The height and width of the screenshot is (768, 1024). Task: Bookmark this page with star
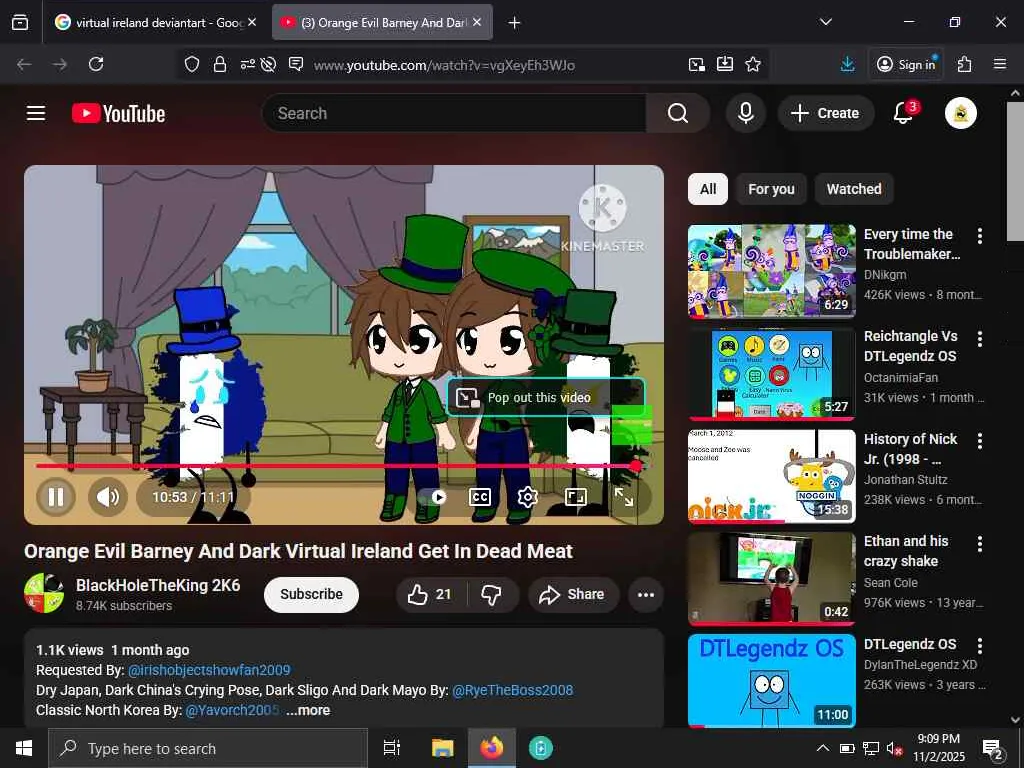753,64
